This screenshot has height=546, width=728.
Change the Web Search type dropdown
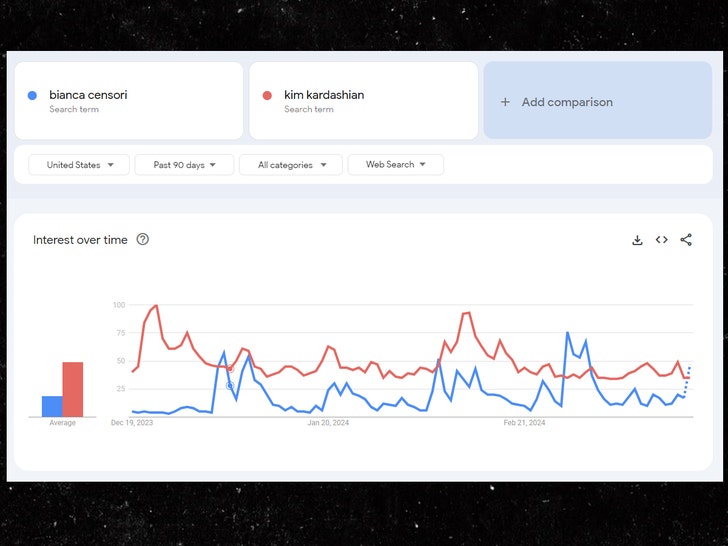[395, 165]
